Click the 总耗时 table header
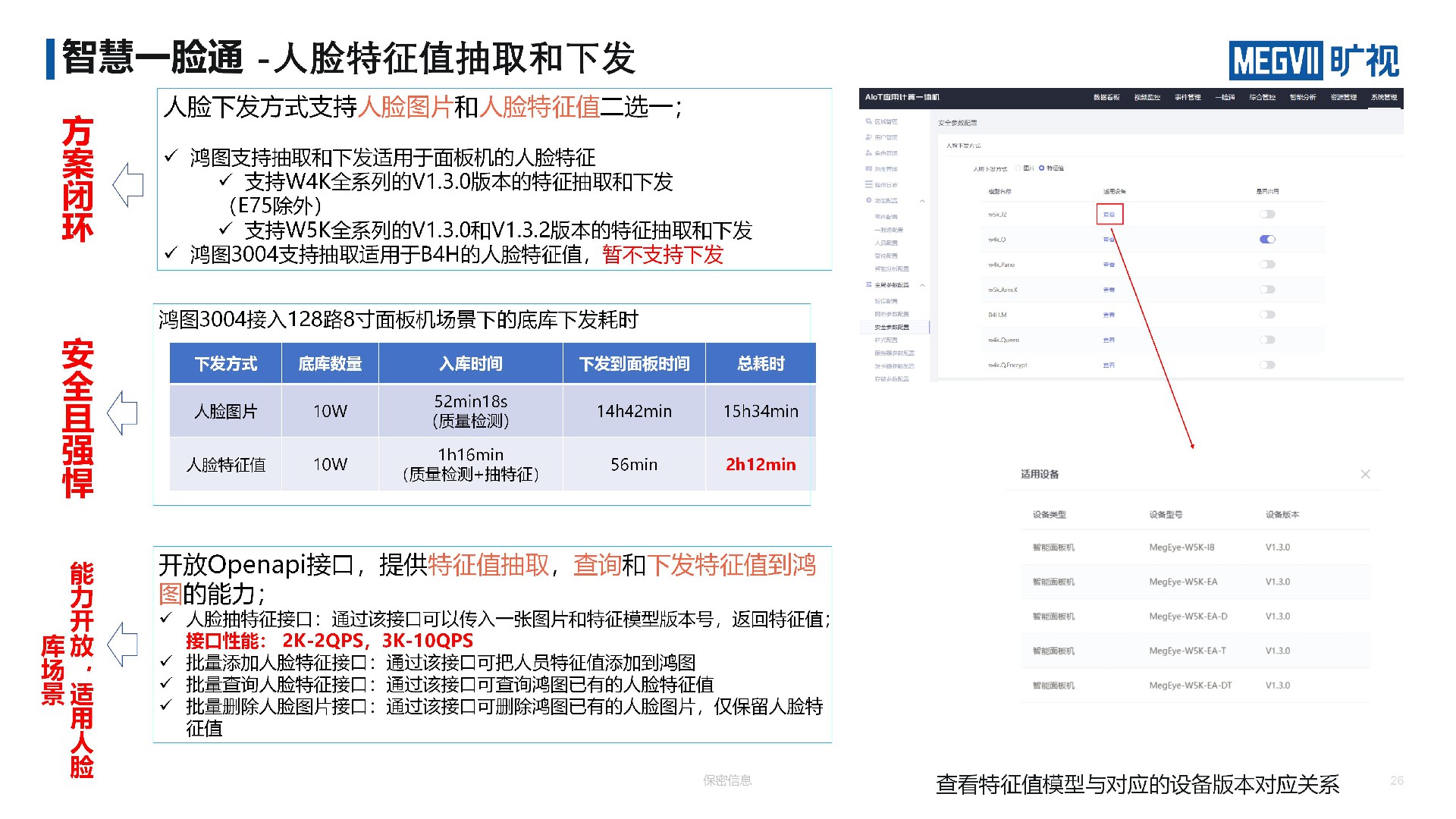 pos(761,363)
